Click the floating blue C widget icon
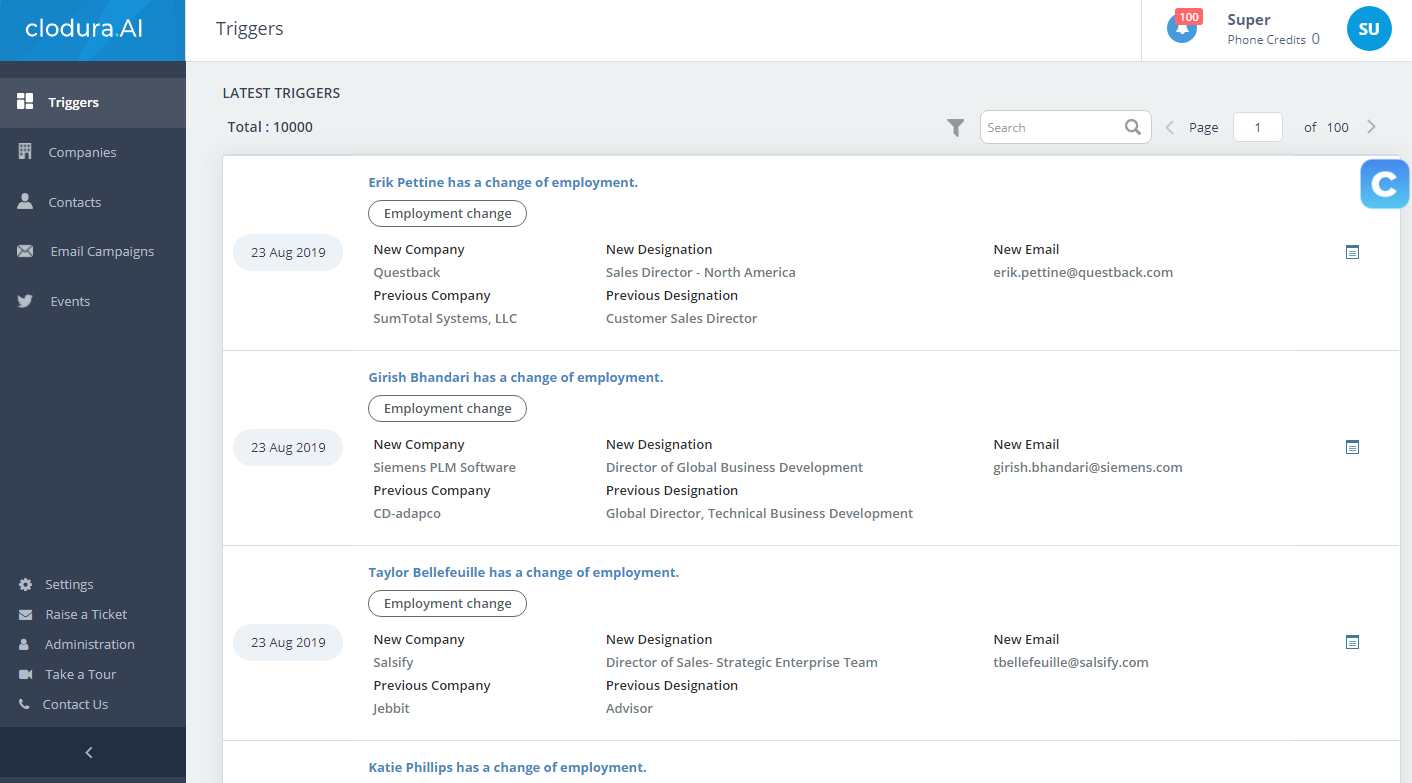The image size is (1412, 783). pyautogui.click(x=1384, y=184)
